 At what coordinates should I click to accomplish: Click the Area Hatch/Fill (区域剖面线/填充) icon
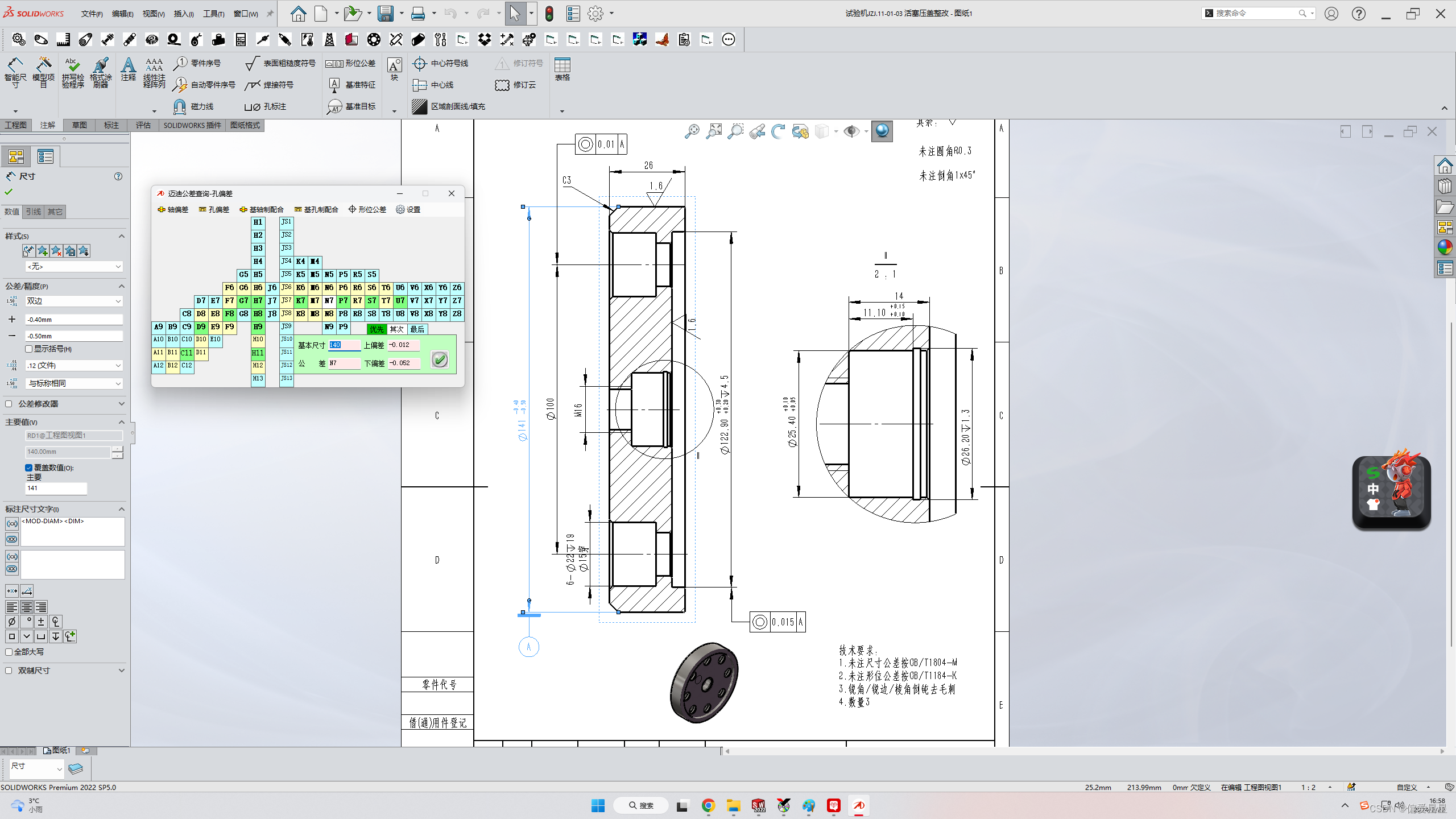pyautogui.click(x=420, y=106)
